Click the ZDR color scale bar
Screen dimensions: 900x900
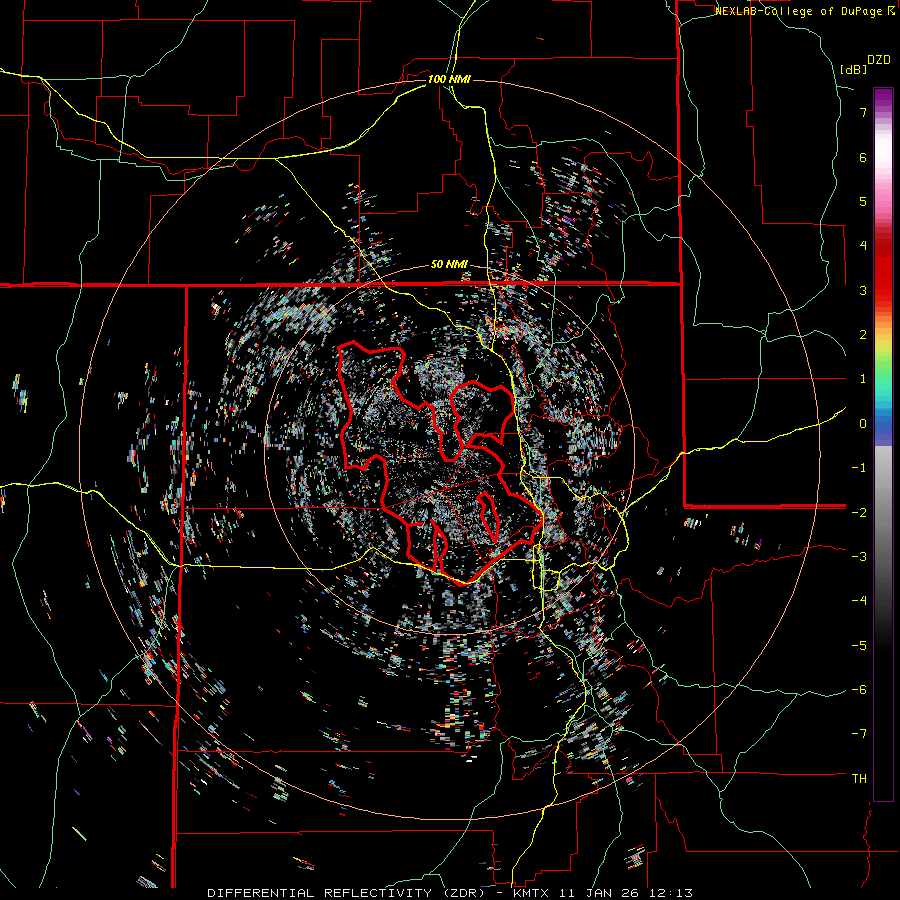(883, 444)
